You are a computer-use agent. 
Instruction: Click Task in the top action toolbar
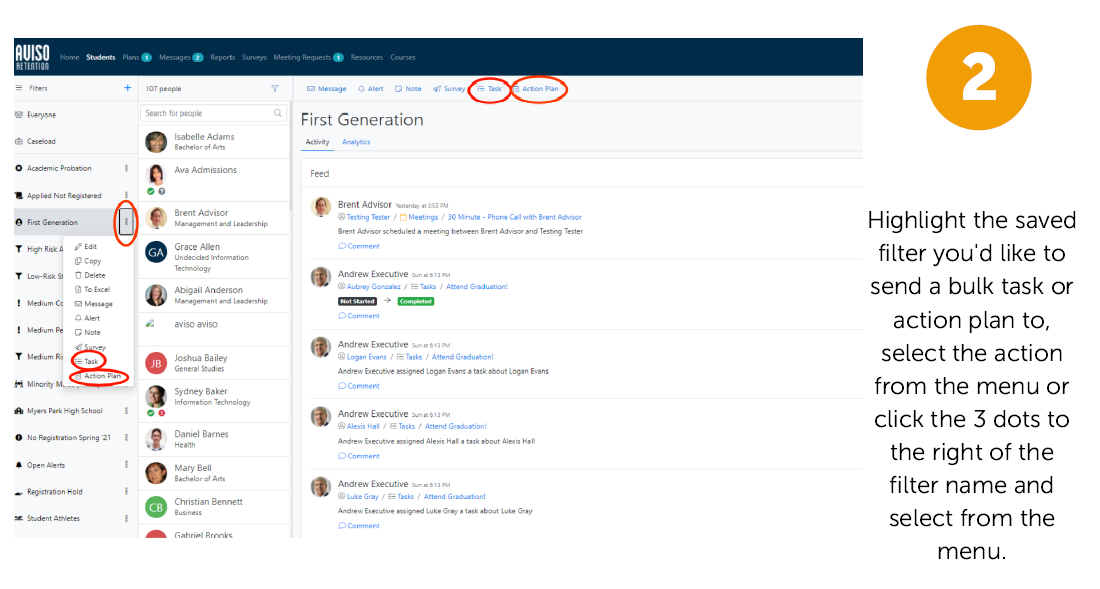[490, 89]
